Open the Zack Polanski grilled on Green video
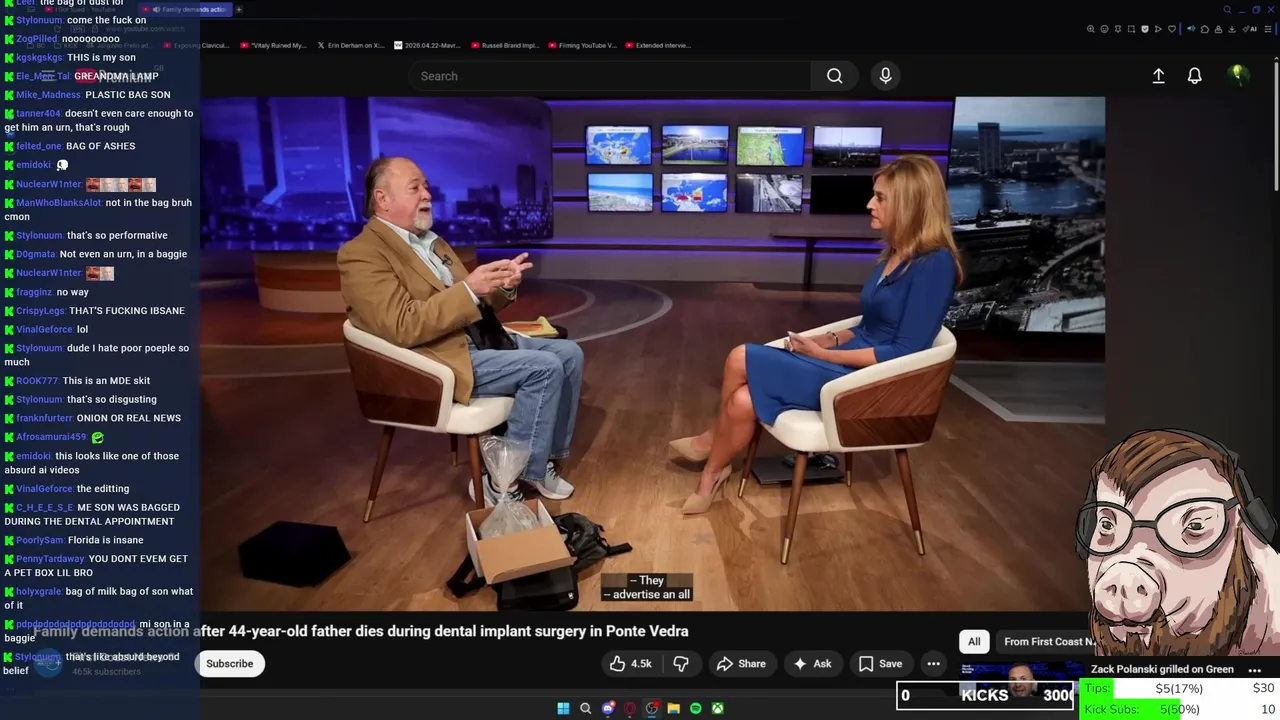 (x=1162, y=669)
